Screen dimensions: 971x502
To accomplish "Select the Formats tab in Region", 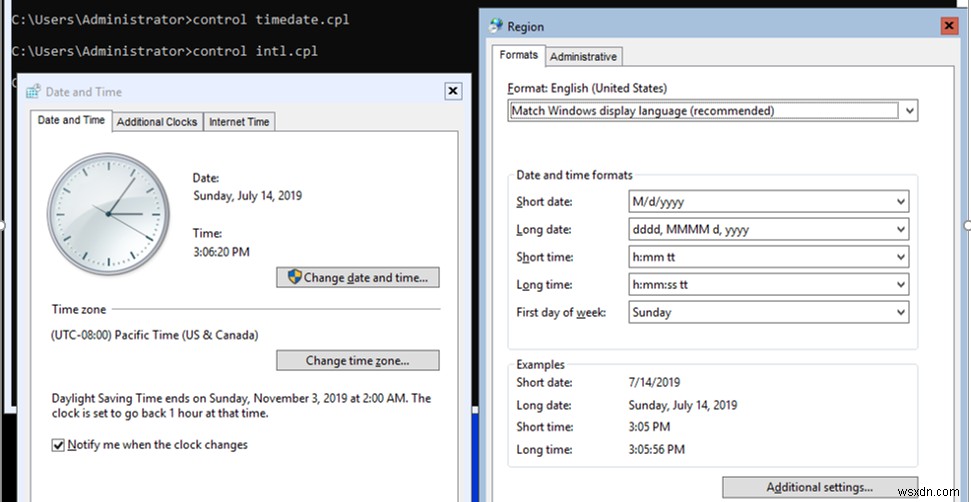I will point(519,55).
